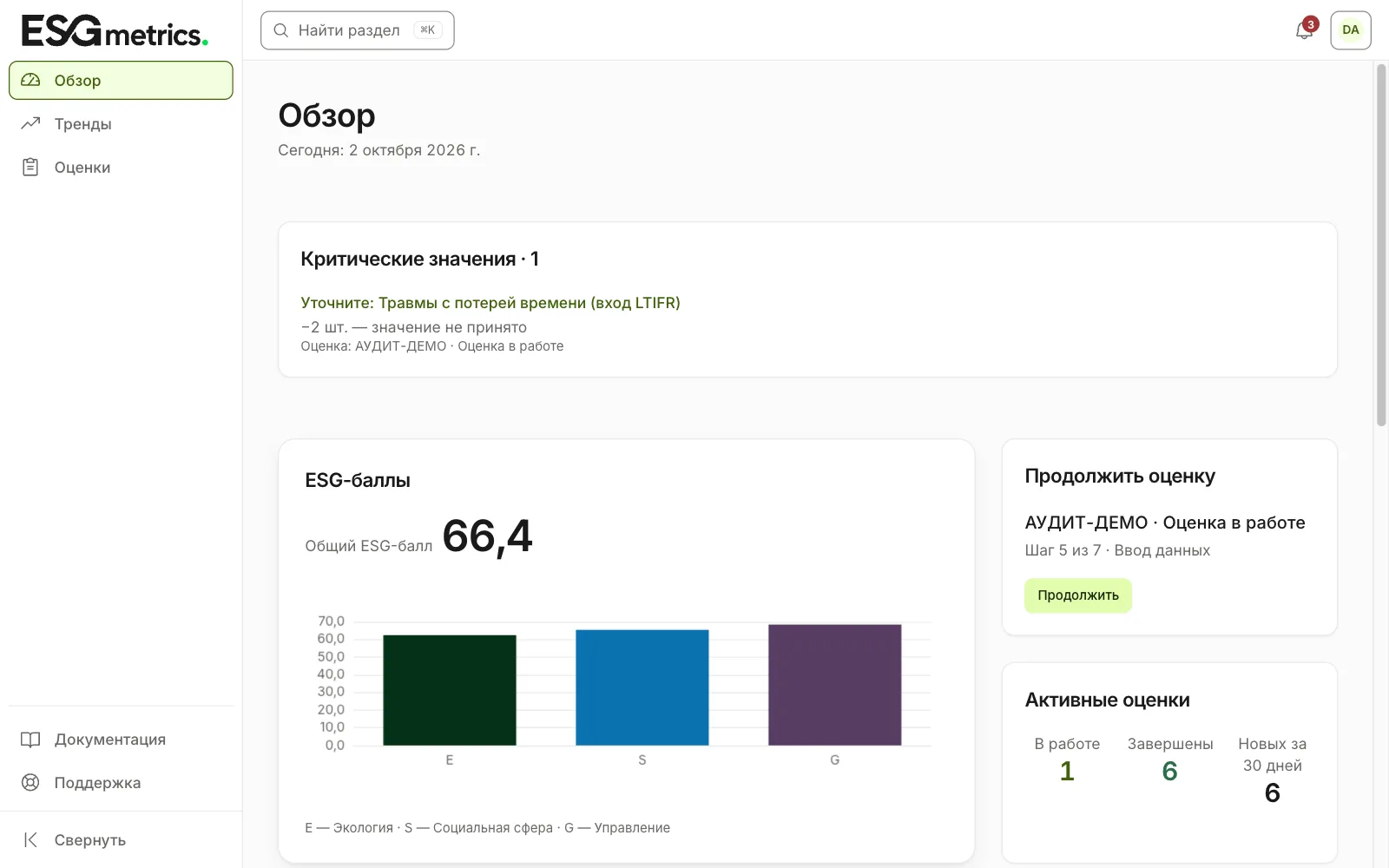Click the Тренды trend arrow icon
The height and width of the screenshot is (868, 1389).
pyautogui.click(x=30, y=123)
